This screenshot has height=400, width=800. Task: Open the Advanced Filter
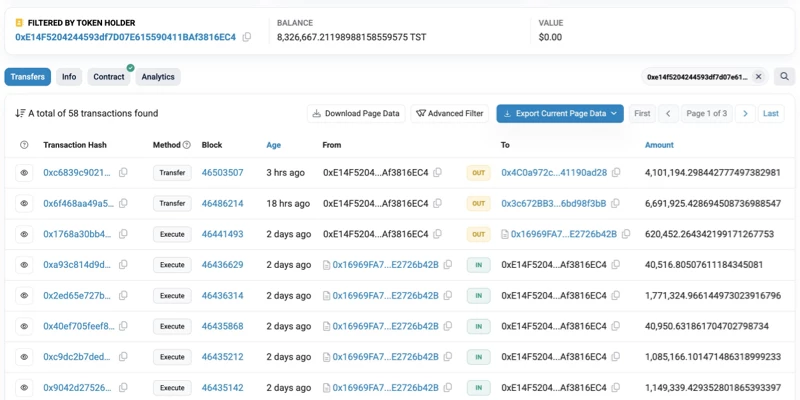(449, 113)
